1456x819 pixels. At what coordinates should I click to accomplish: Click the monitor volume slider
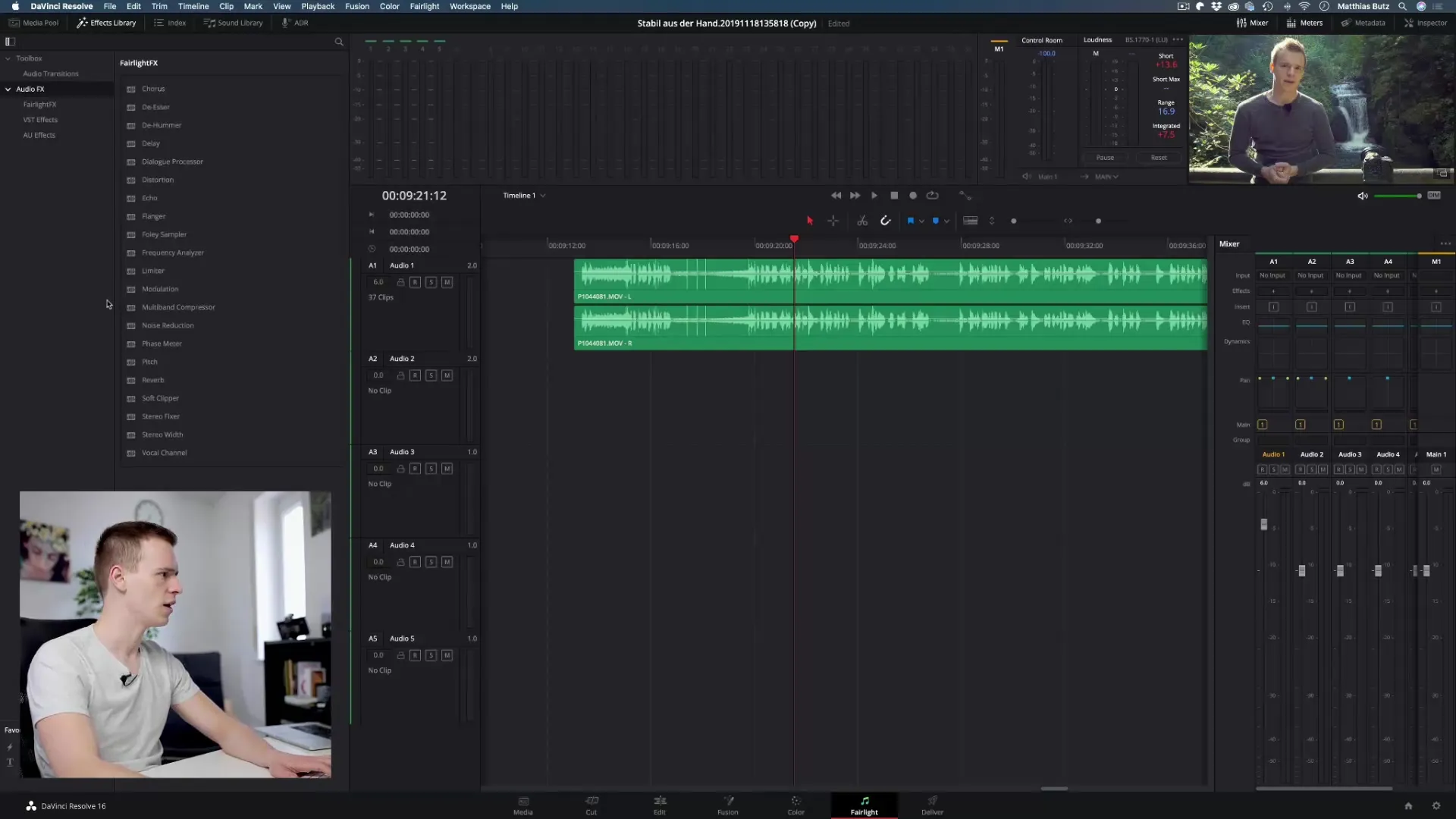(x=1398, y=196)
